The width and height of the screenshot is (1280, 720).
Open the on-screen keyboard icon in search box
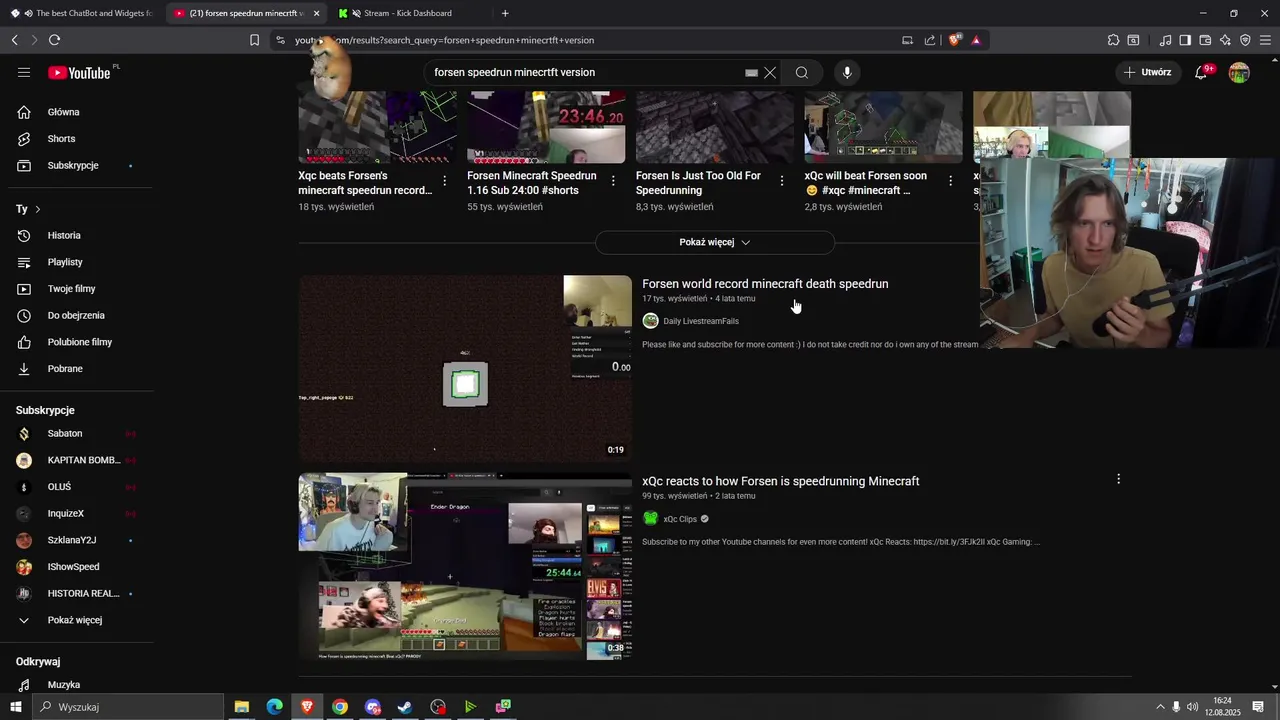click(751, 73)
